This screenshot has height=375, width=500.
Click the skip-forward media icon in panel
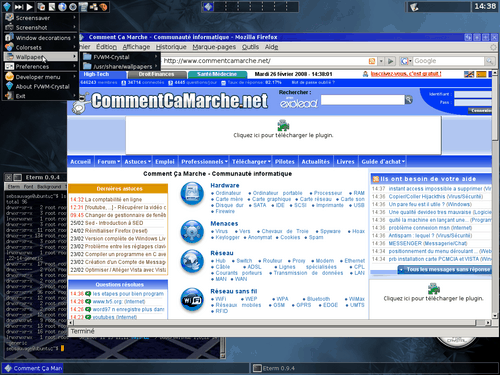(x=19, y=6)
